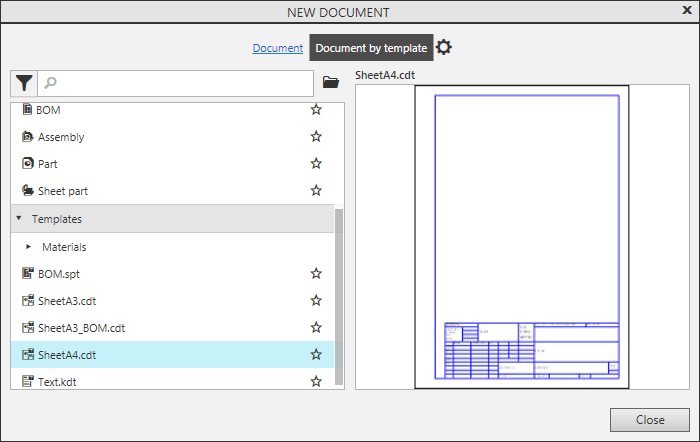The image size is (700, 442).
Task: Expand the Materials folder
Action: [x=28, y=246]
